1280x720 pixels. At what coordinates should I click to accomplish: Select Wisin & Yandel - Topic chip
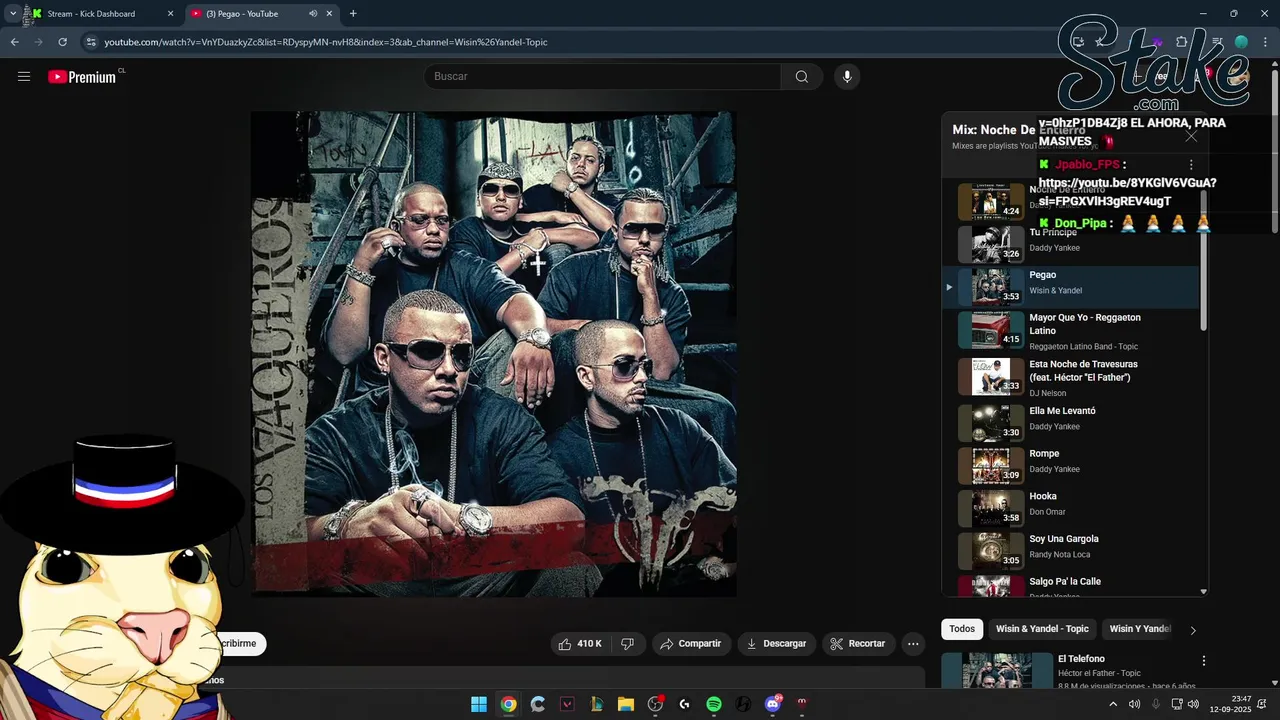click(1042, 629)
